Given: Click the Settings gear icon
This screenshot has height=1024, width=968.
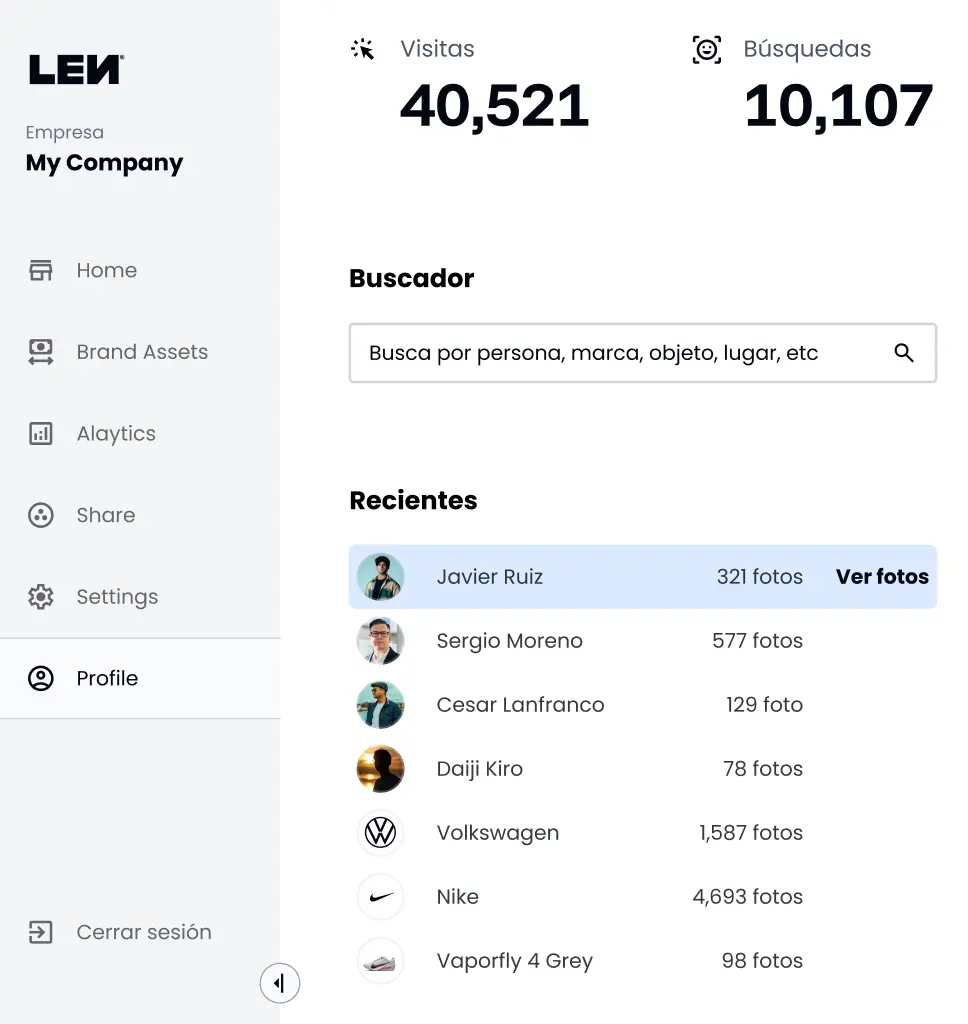Looking at the screenshot, I should click(x=40, y=597).
